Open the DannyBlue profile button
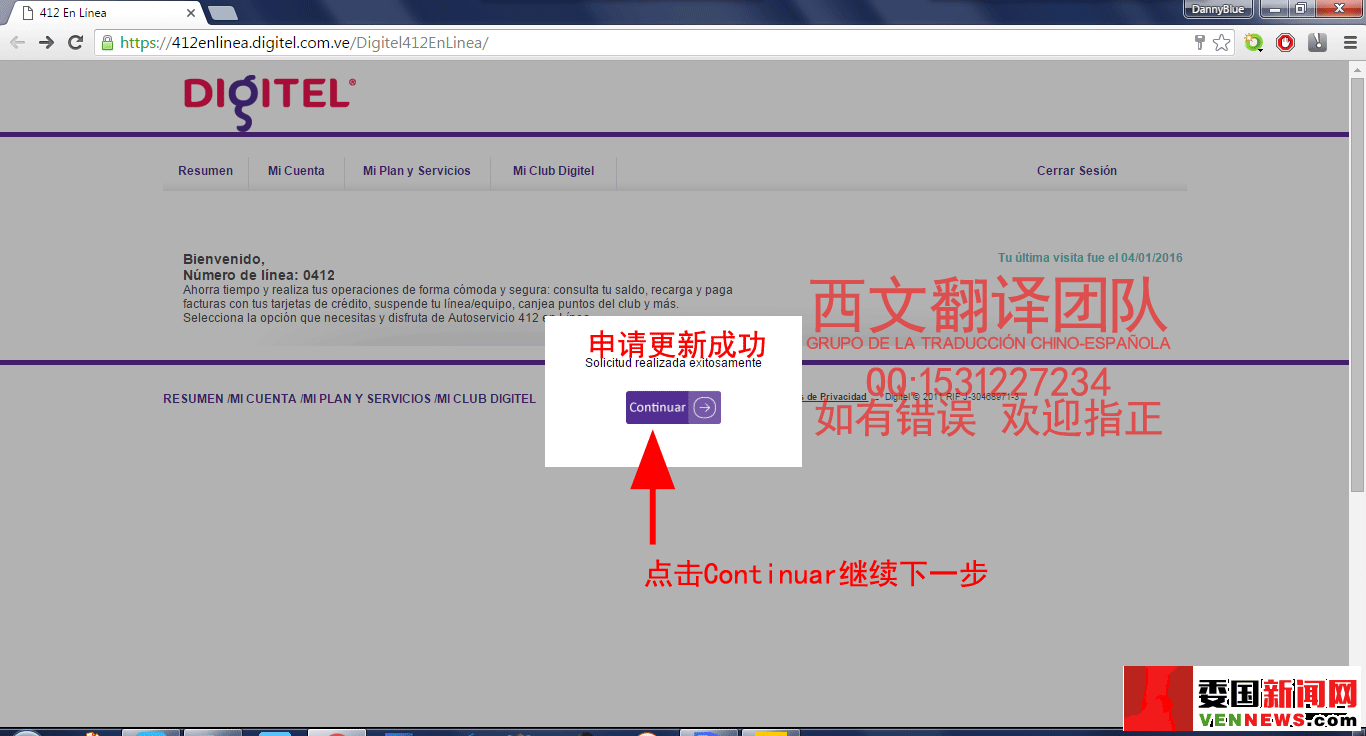 pyautogui.click(x=1218, y=9)
